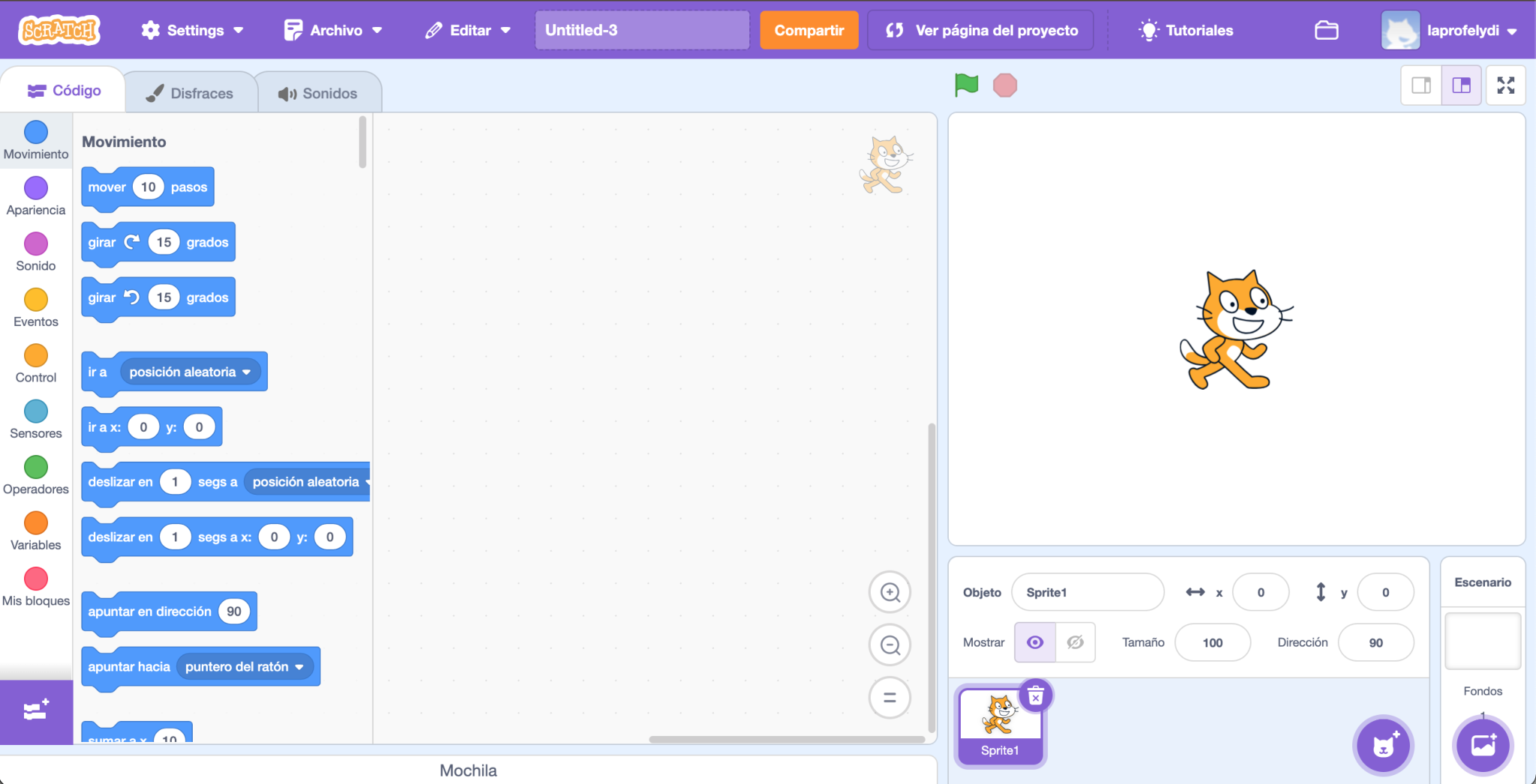Expand the 'posición aleatoria' dropdown in 'ir a'
Image resolution: width=1536 pixels, height=784 pixels.
[x=246, y=372]
